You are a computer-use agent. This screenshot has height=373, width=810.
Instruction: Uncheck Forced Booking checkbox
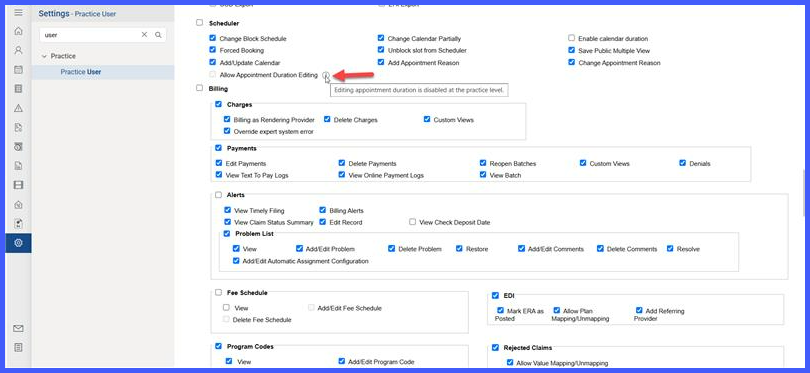(212, 50)
